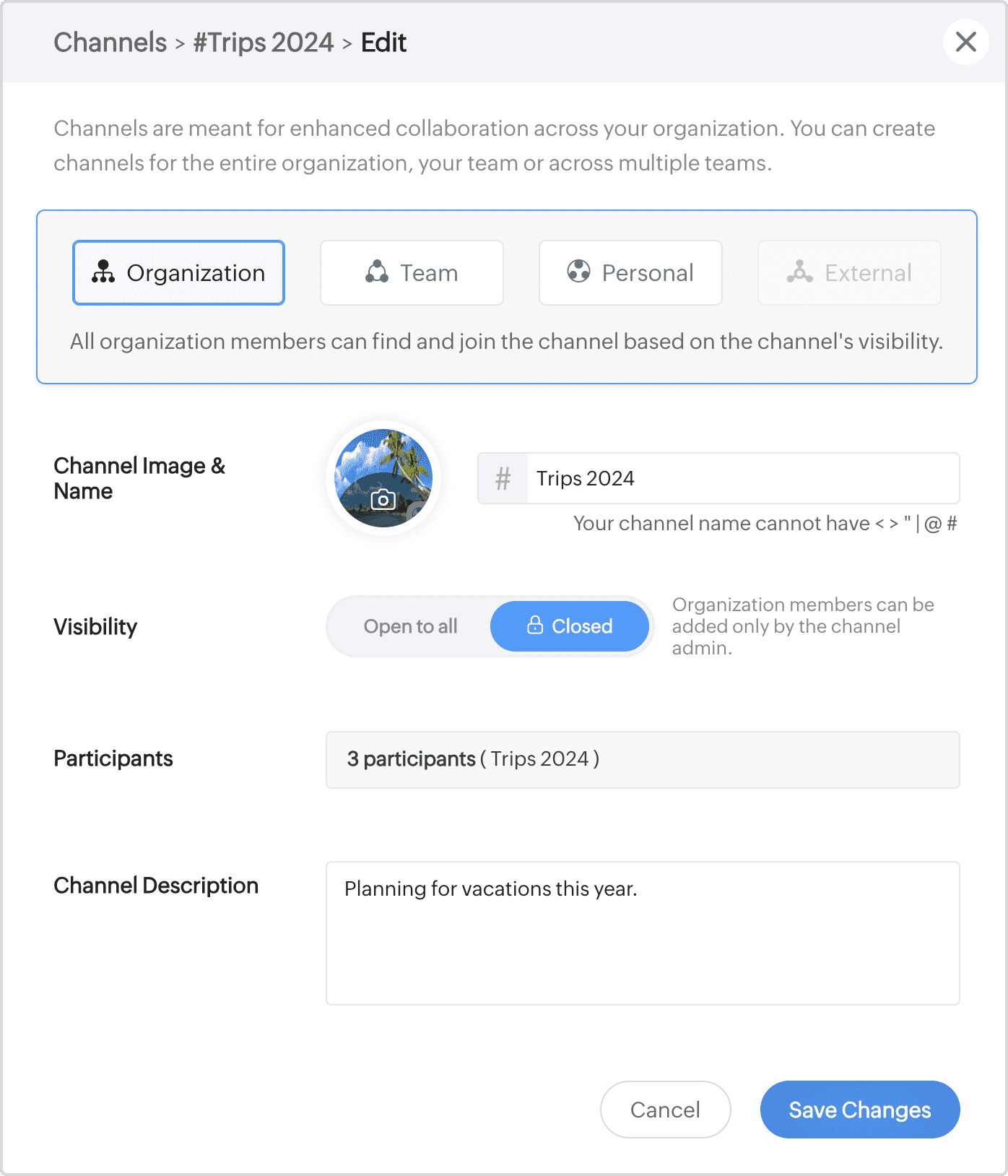Focus the Trips 2024 channel name field

[x=742, y=478]
